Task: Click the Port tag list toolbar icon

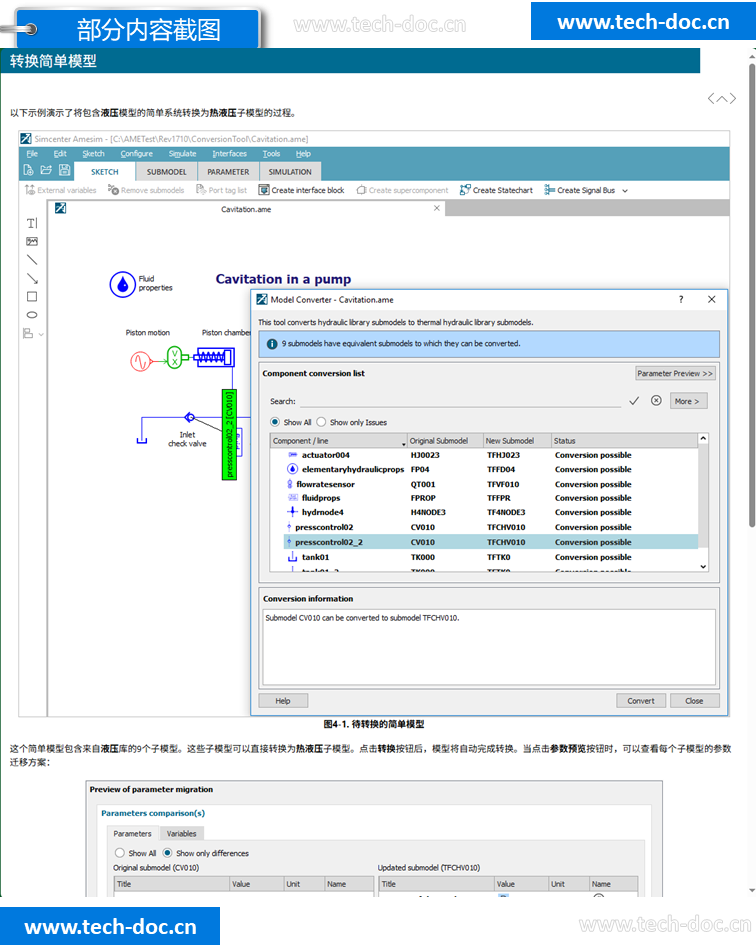Action: pos(201,190)
